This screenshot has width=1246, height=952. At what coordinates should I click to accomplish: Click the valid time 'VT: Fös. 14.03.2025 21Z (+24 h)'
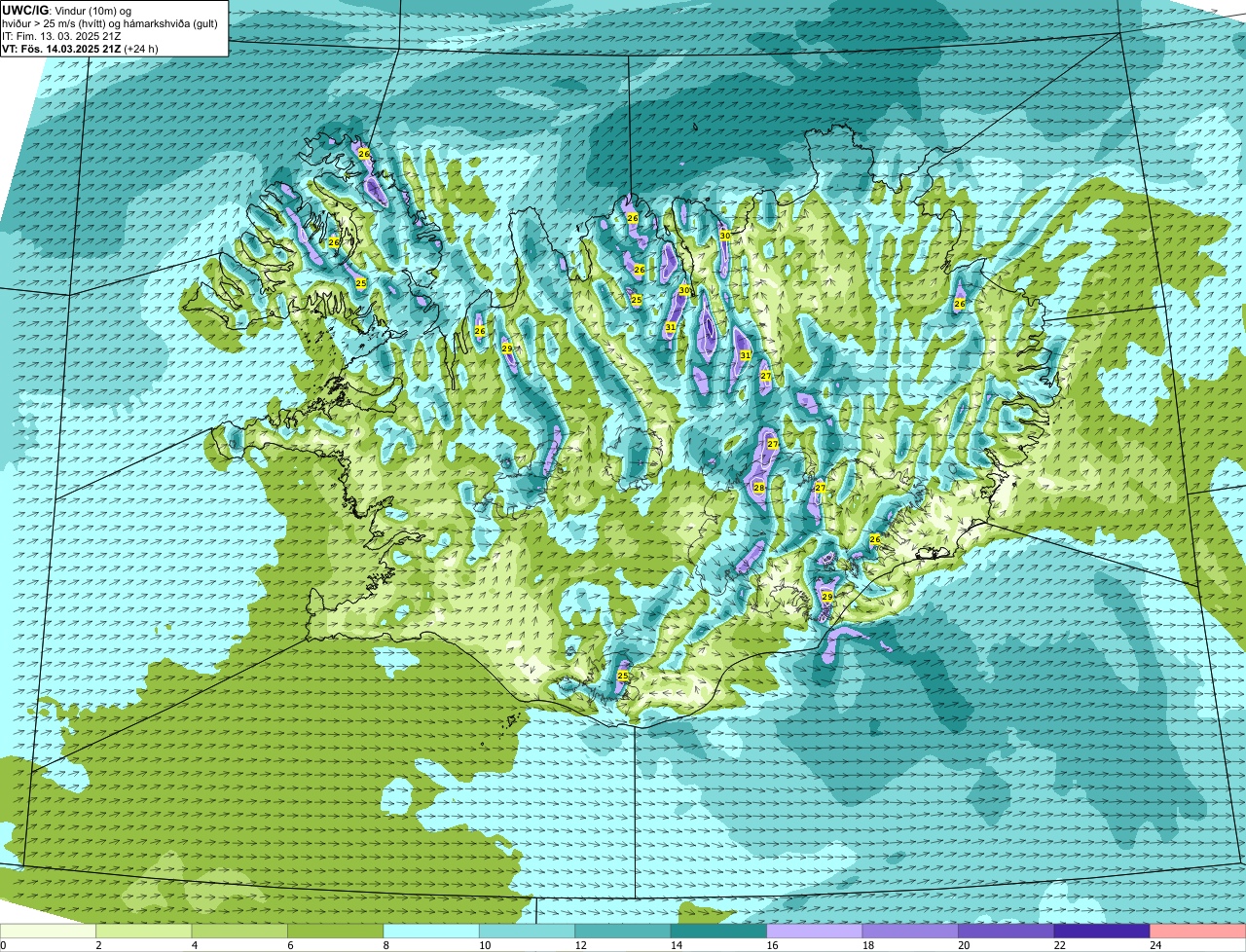point(80,49)
